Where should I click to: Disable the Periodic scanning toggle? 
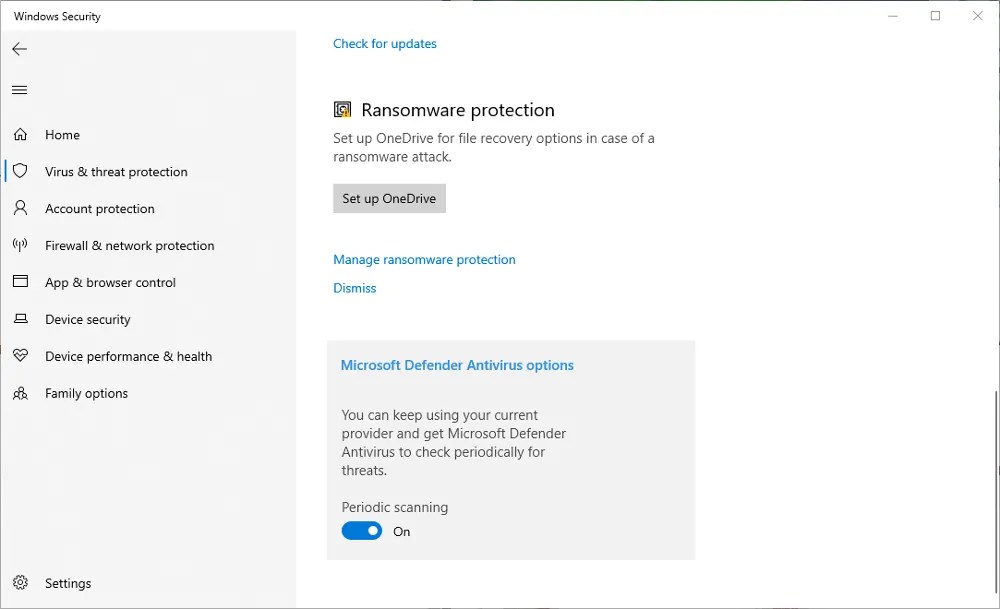pyautogui.click(x=362, y=530)
